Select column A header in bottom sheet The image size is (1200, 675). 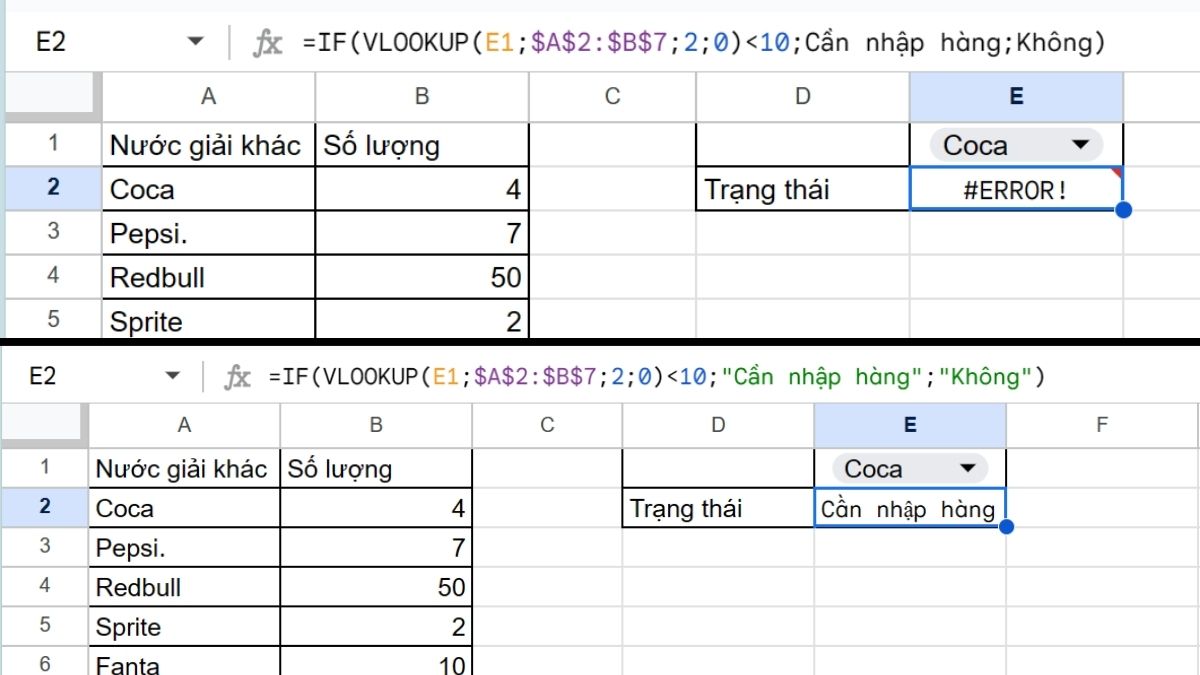[184, 425]
